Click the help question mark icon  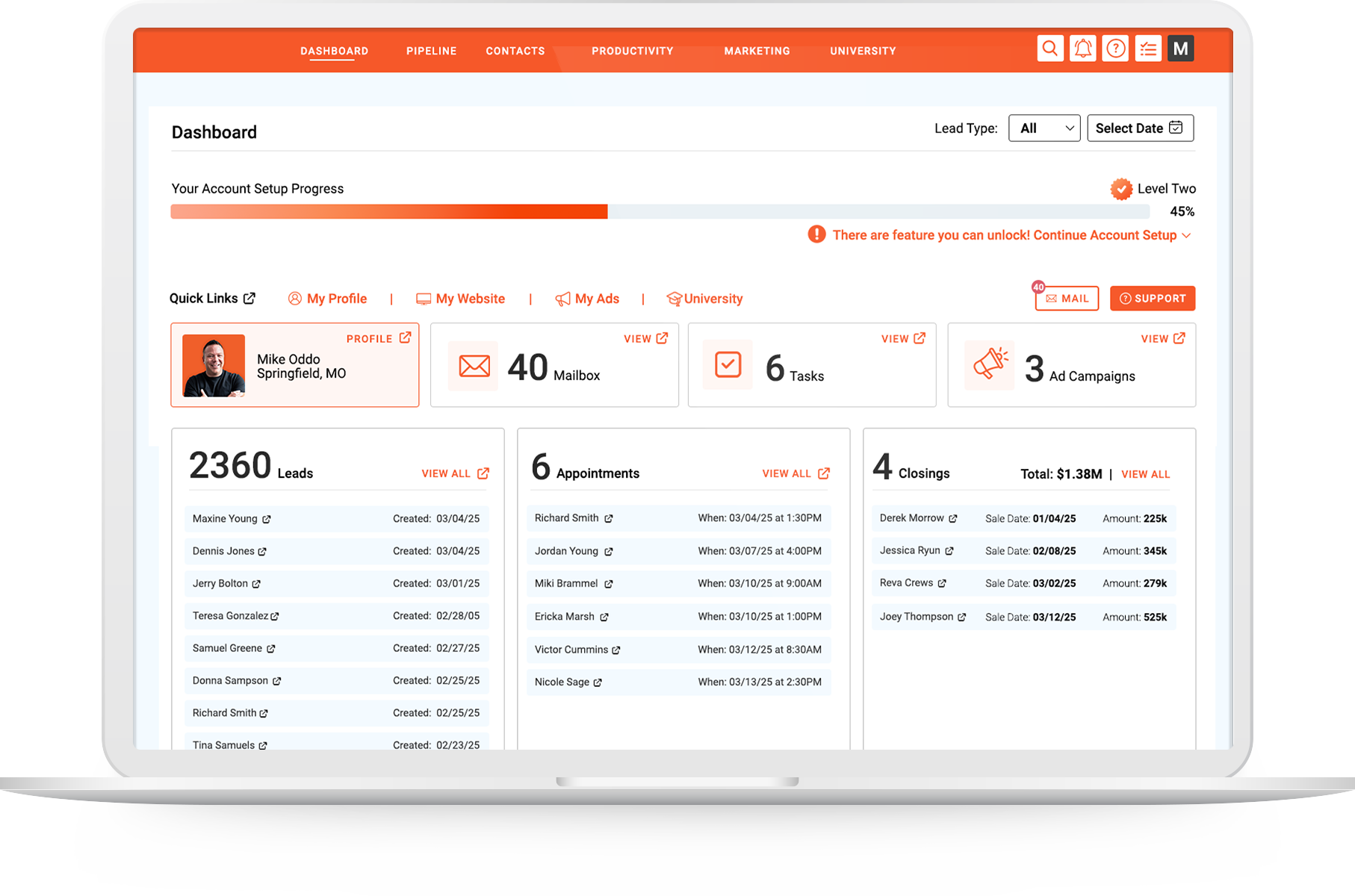(x=1115, y=49)
